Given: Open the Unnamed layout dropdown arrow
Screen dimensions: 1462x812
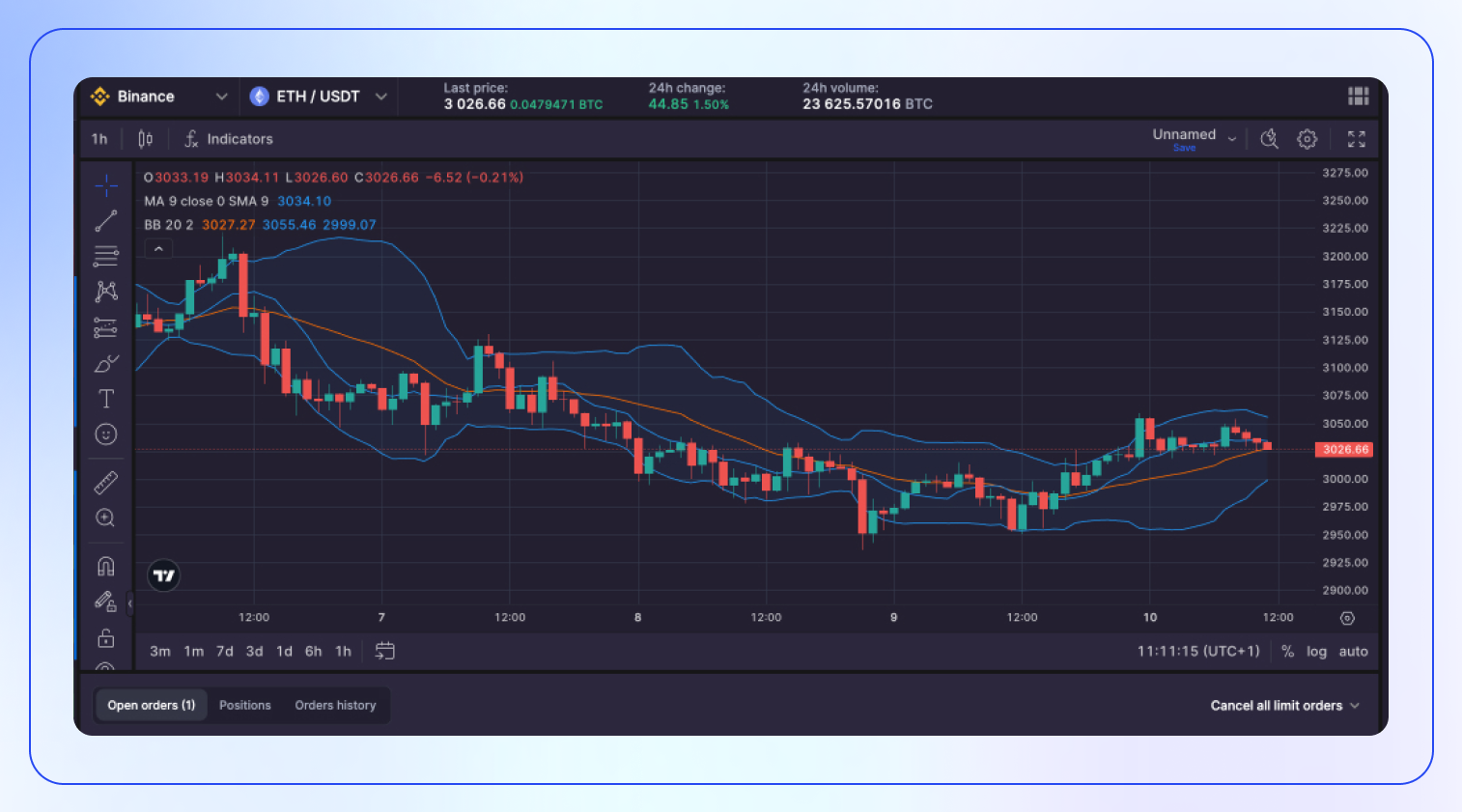Looking at the screenshot, I should tap(1232, 139).
